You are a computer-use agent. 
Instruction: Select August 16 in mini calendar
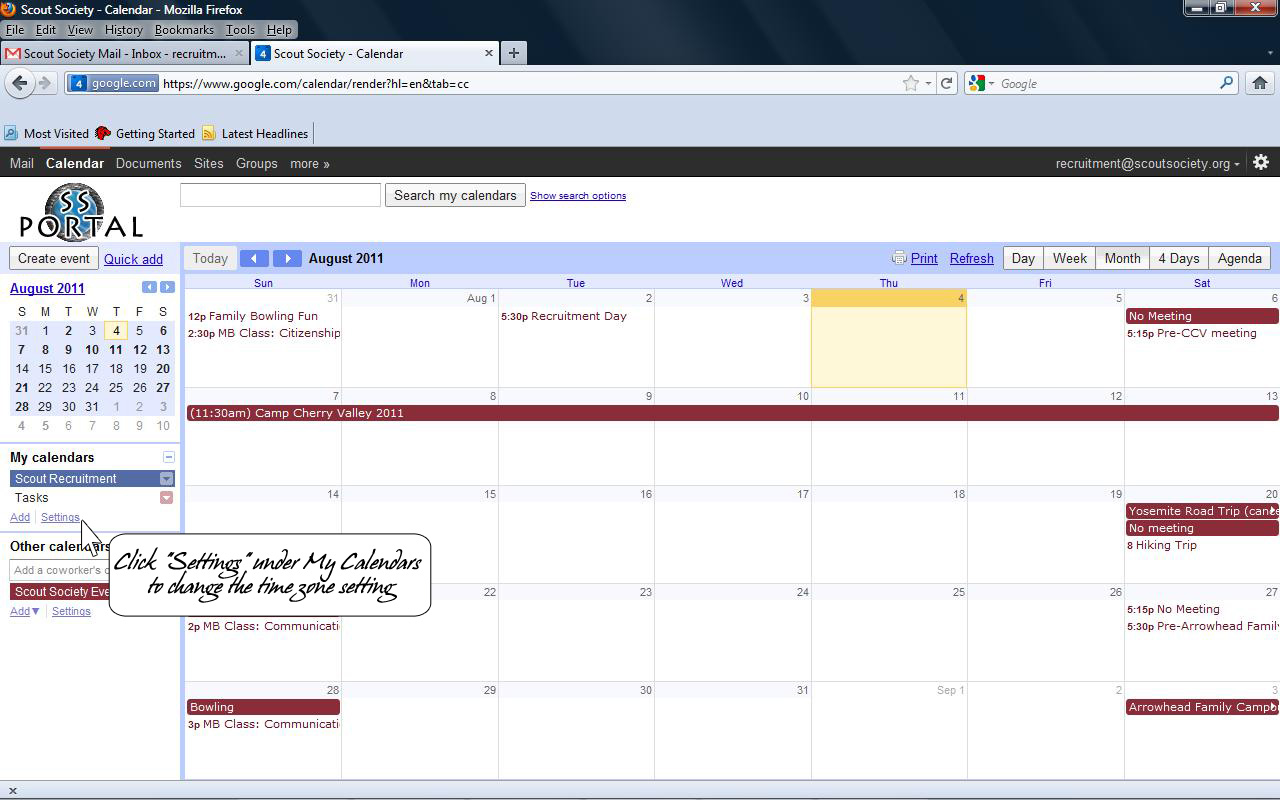pyautogui.click(x=68, y=368)
